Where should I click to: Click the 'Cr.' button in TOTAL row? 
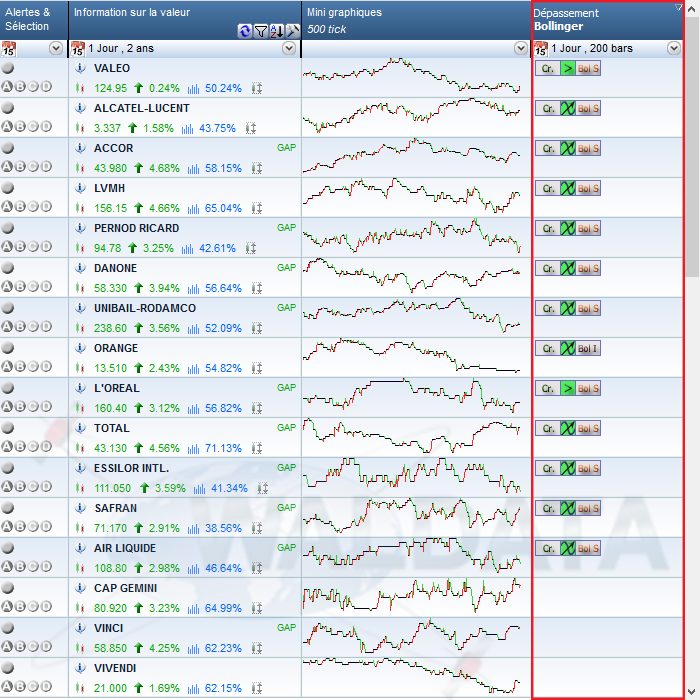[x=548, y=428]
